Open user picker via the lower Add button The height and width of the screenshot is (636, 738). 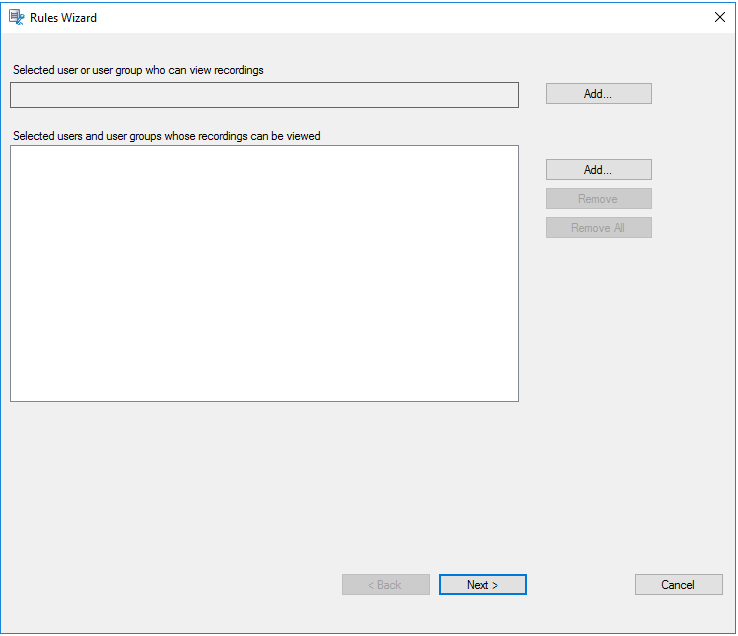click(x=598, y=170)
